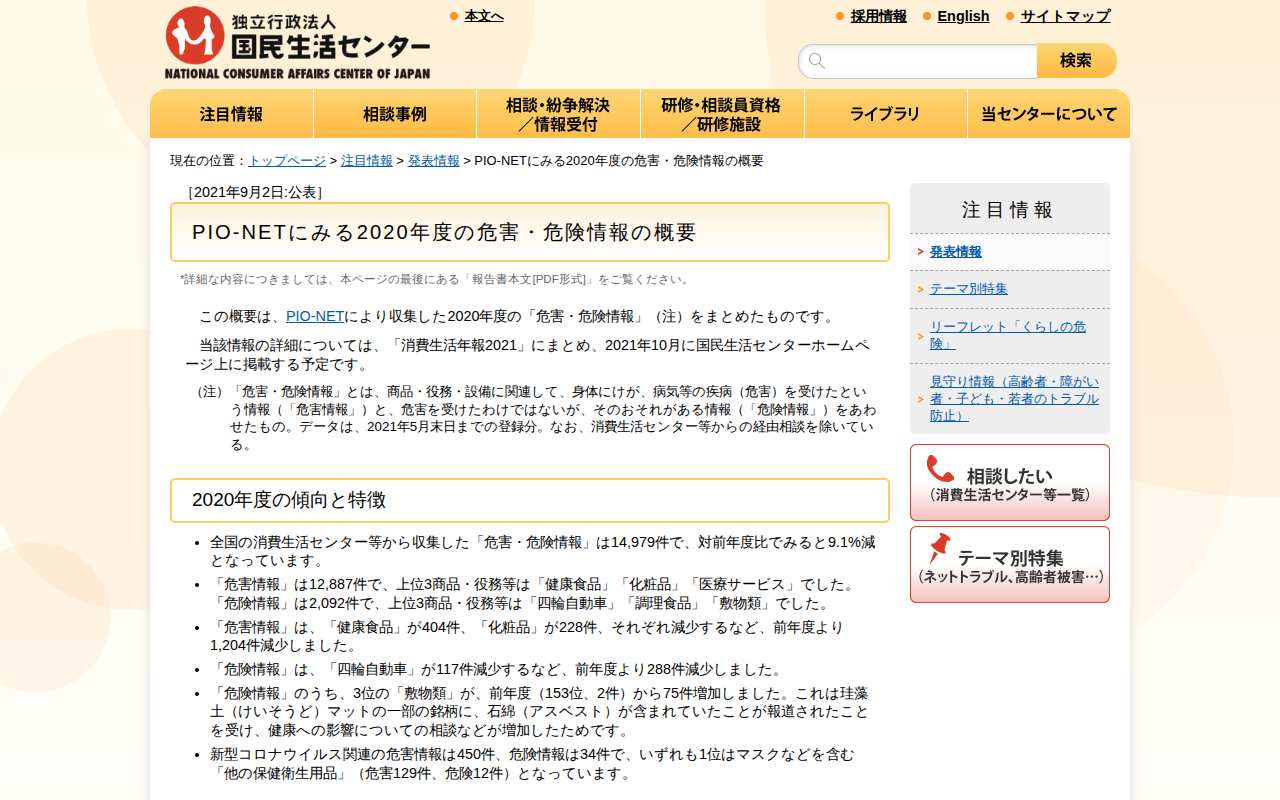Screen dimensions: 1280x800
Task: Click the note about 報告書本文[PDF形式]
Action: [x=436, y=279]
